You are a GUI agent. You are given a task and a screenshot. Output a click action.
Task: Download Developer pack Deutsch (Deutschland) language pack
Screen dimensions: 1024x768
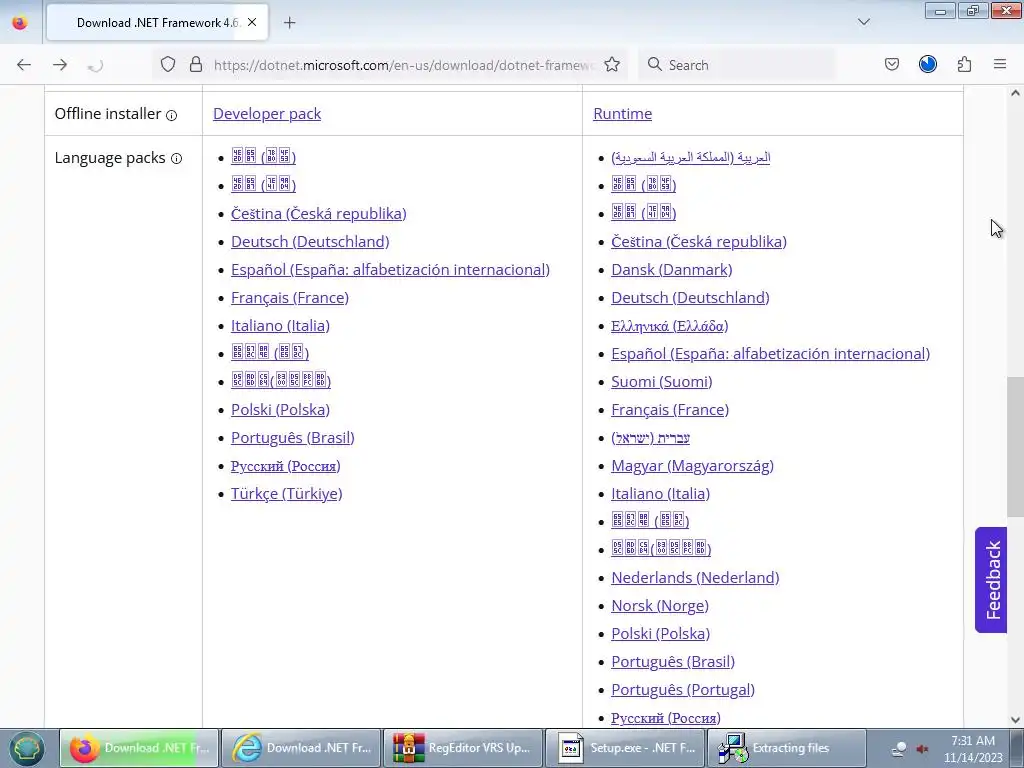coord(310,242)
